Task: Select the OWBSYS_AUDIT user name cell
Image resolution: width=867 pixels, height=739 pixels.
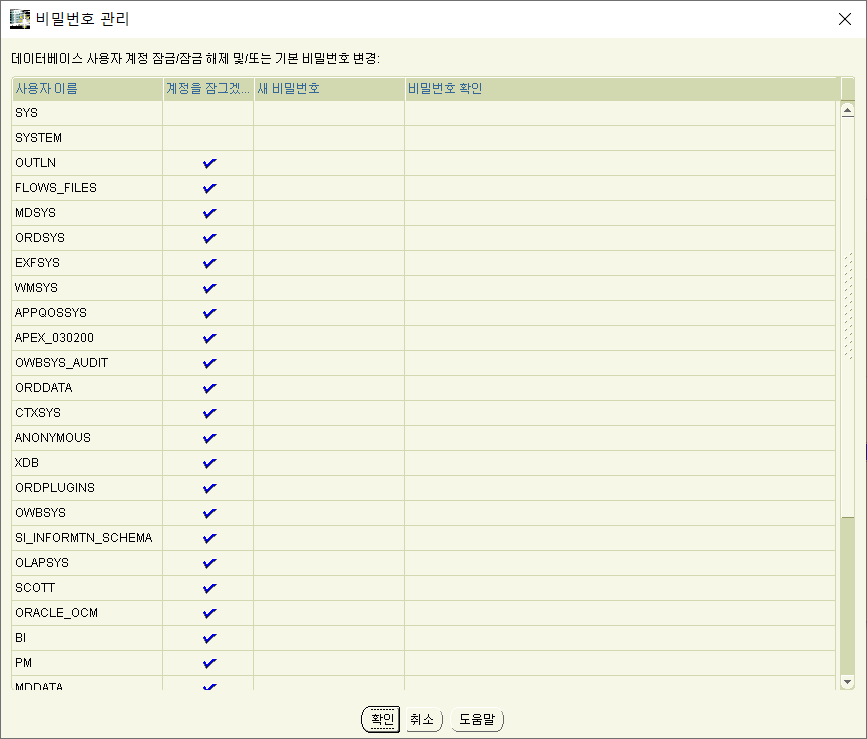Action: coord(87,363)
